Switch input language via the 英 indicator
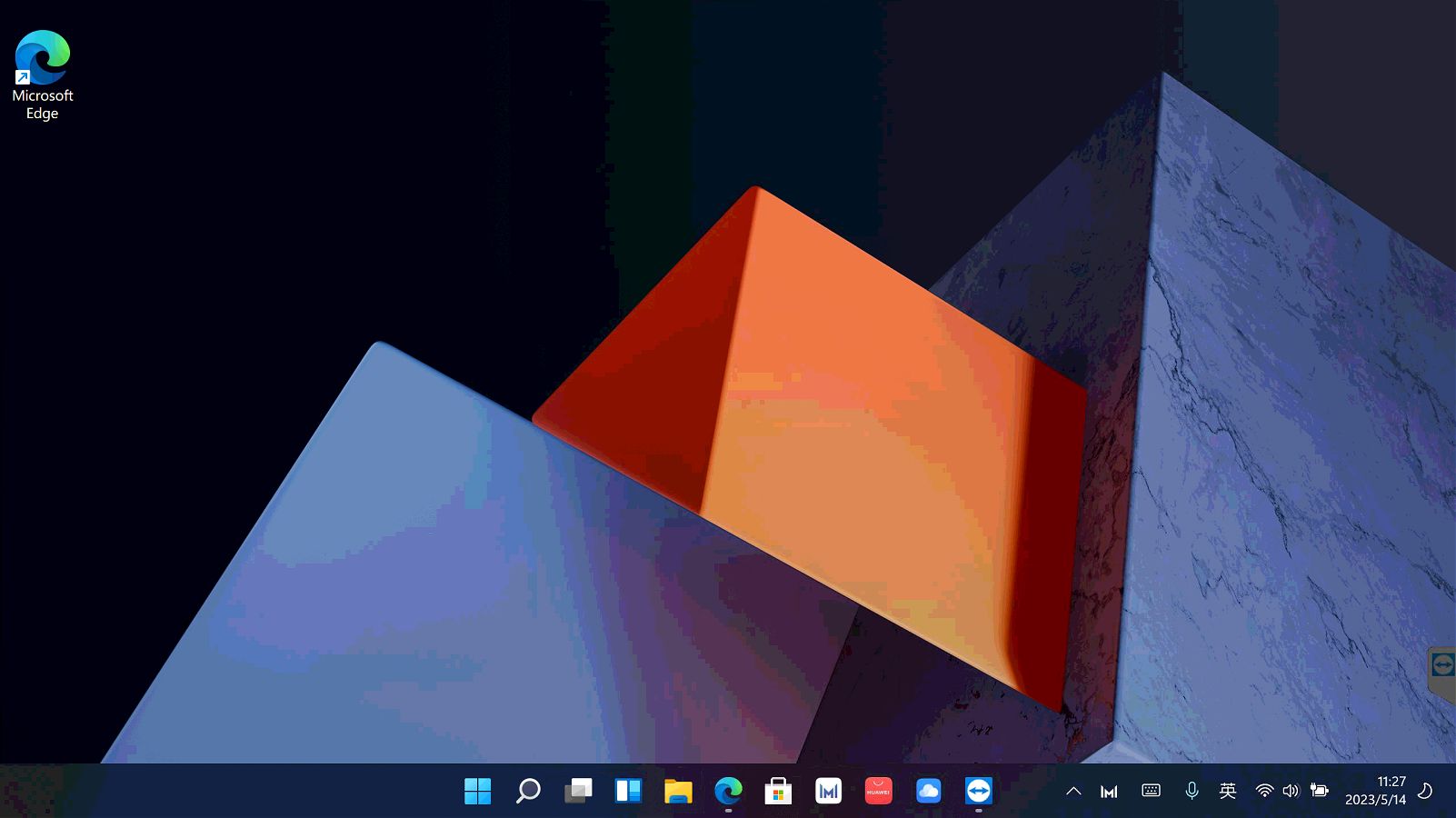Image resolution: width=1456 pixels, height=818 pixels. [x=1228, y=791]
